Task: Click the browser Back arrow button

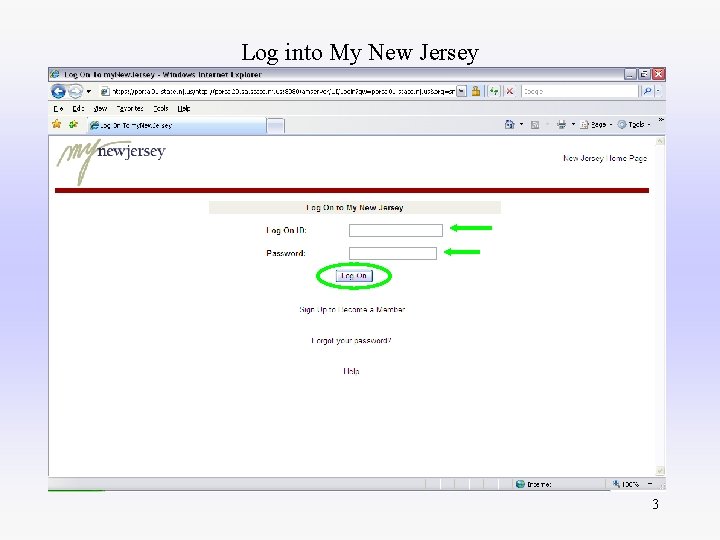Action: point(58,91)
